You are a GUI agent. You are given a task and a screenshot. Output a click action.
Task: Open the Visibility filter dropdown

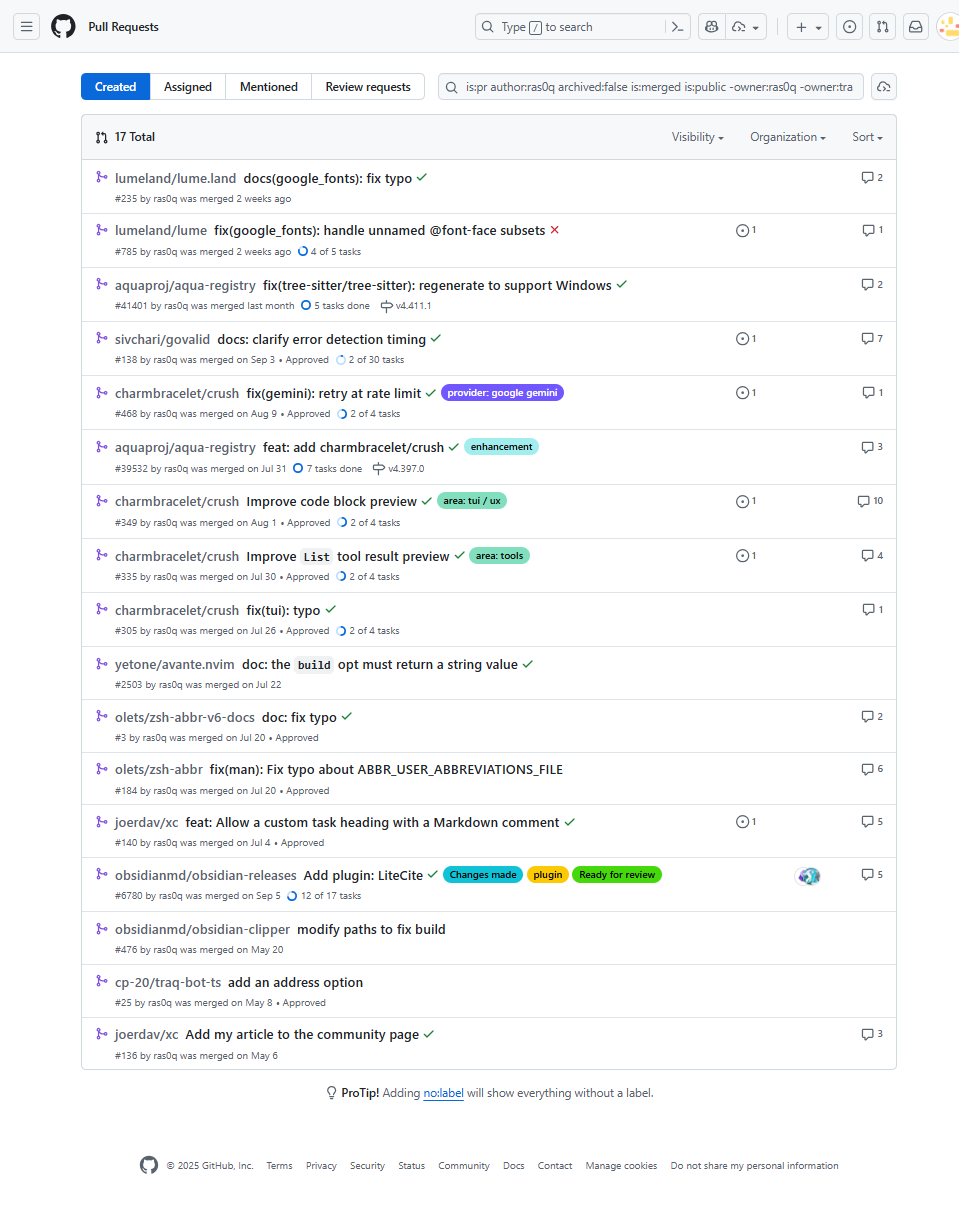[697, 137]
